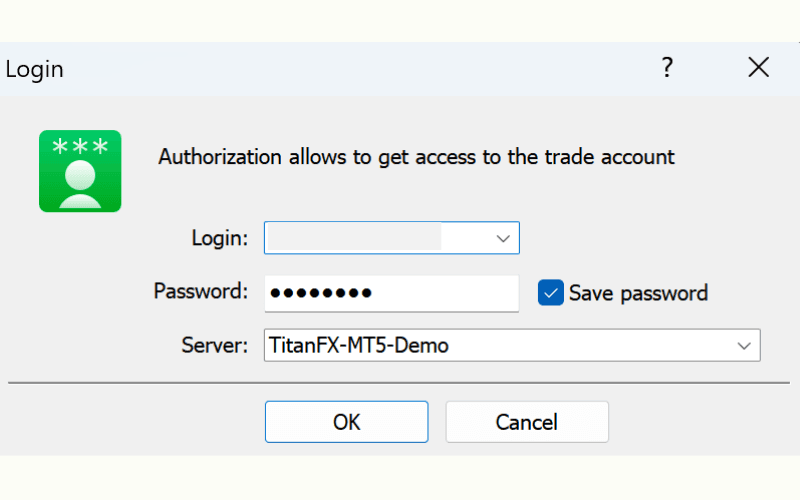800x500 pixels.
Task: Open the Server dropdown arrow
Action: point(744,346)
